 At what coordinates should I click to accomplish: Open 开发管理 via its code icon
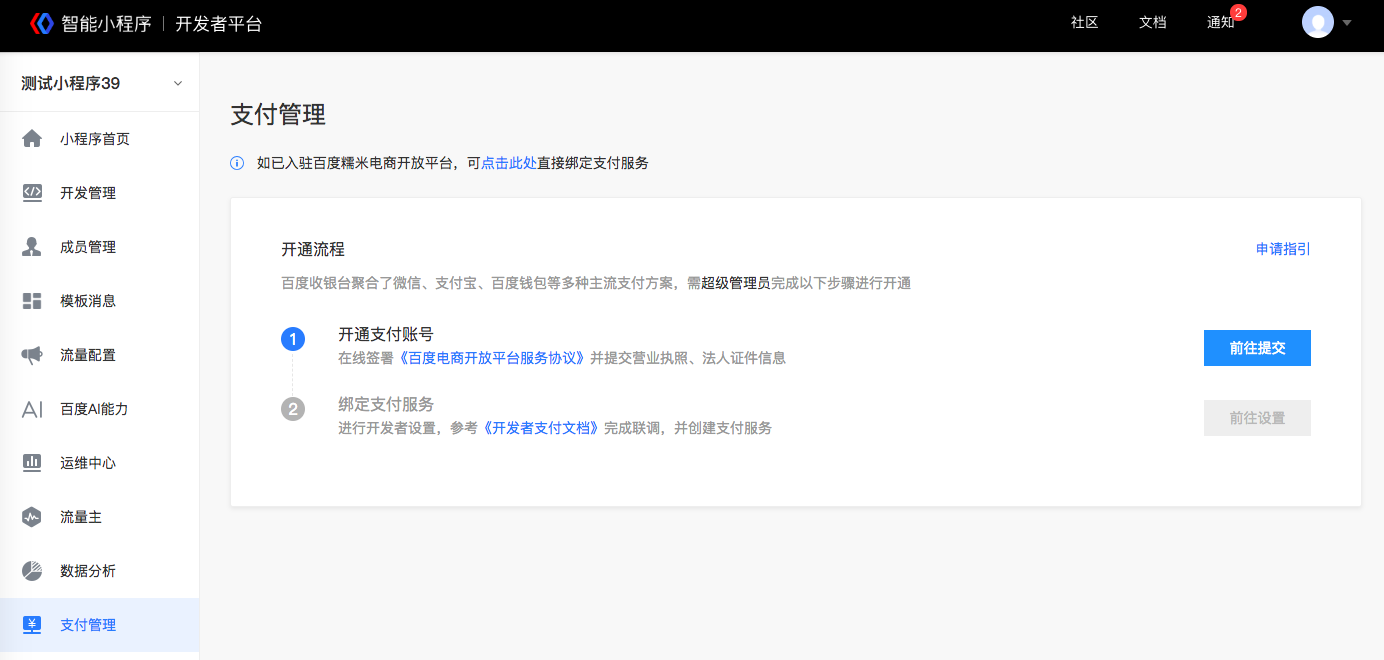31,192
